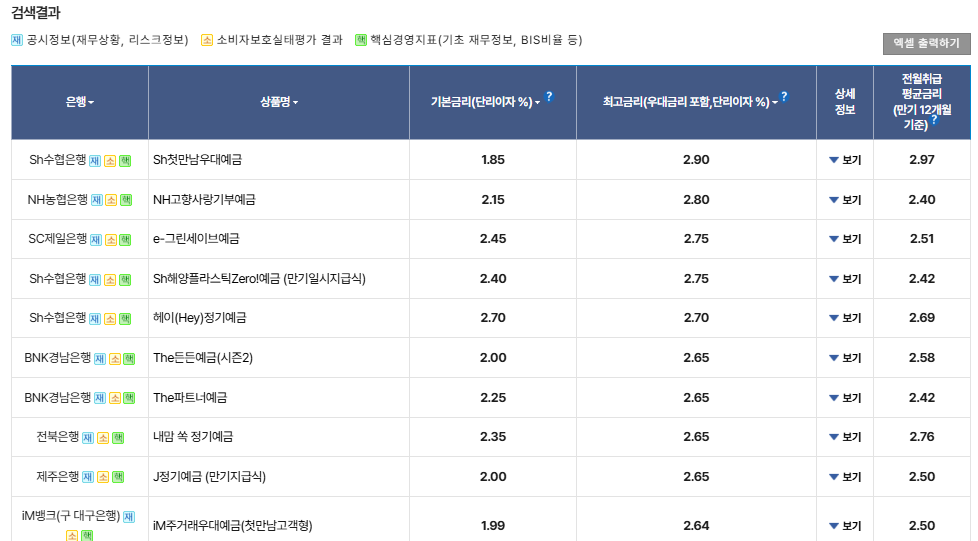Viewport: 978px width, 541px height.
Task: Open 소 icon in The든든예금(시즌2) row
Action: click(x=115, y=359)
